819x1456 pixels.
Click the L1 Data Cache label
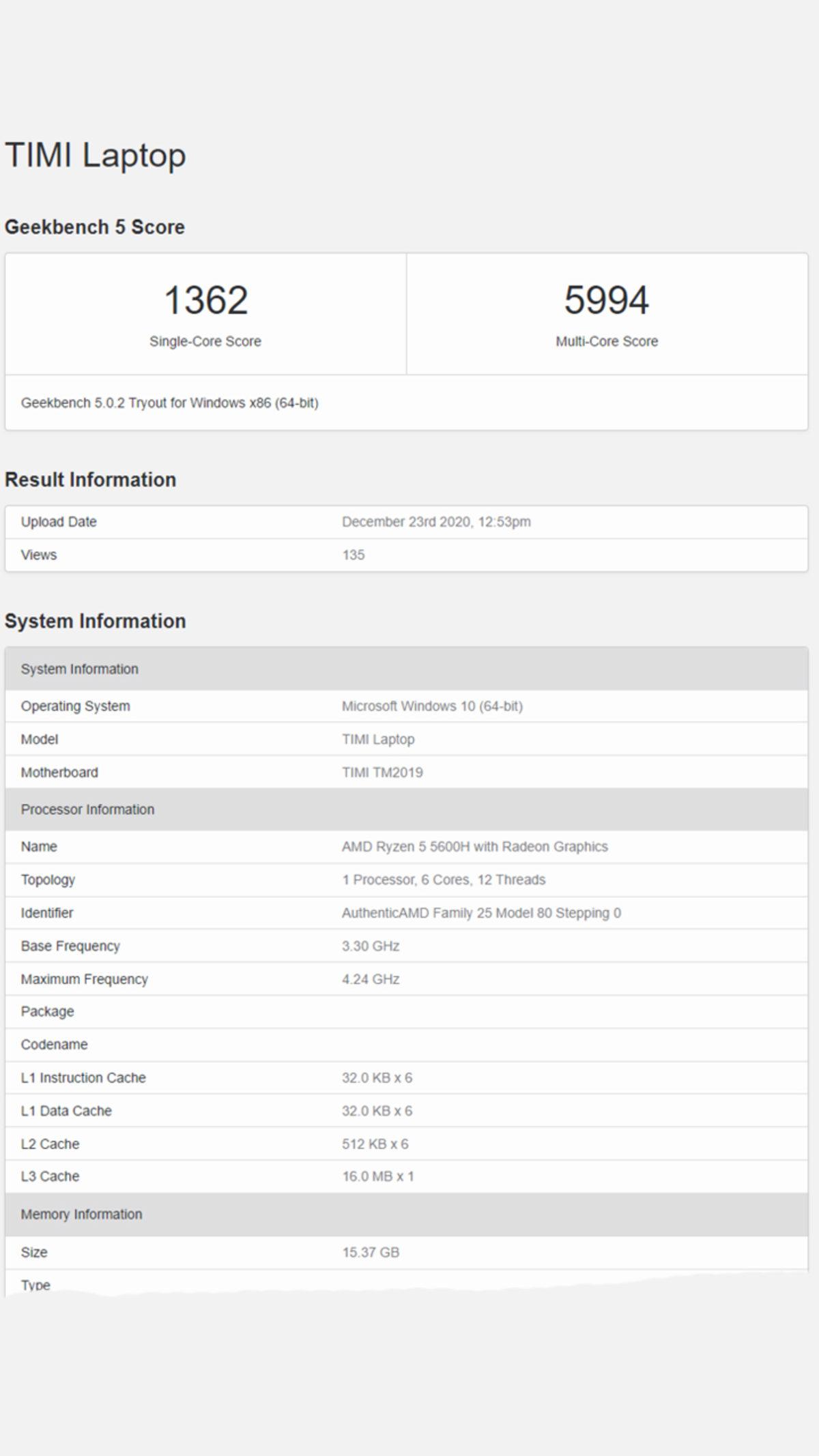[66, 1111]
